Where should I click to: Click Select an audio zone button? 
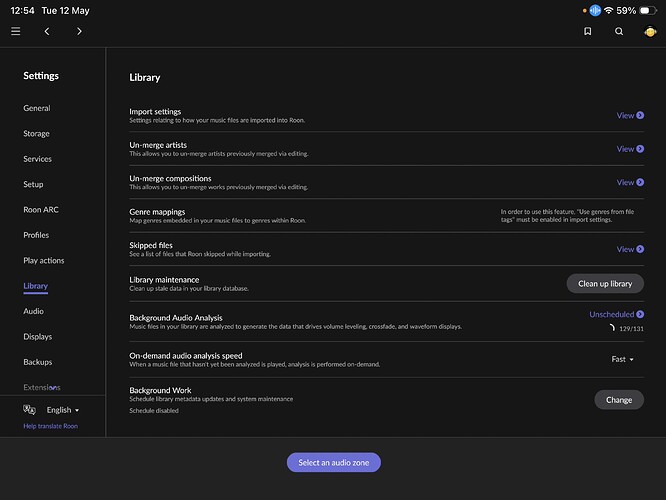[334, 462]
